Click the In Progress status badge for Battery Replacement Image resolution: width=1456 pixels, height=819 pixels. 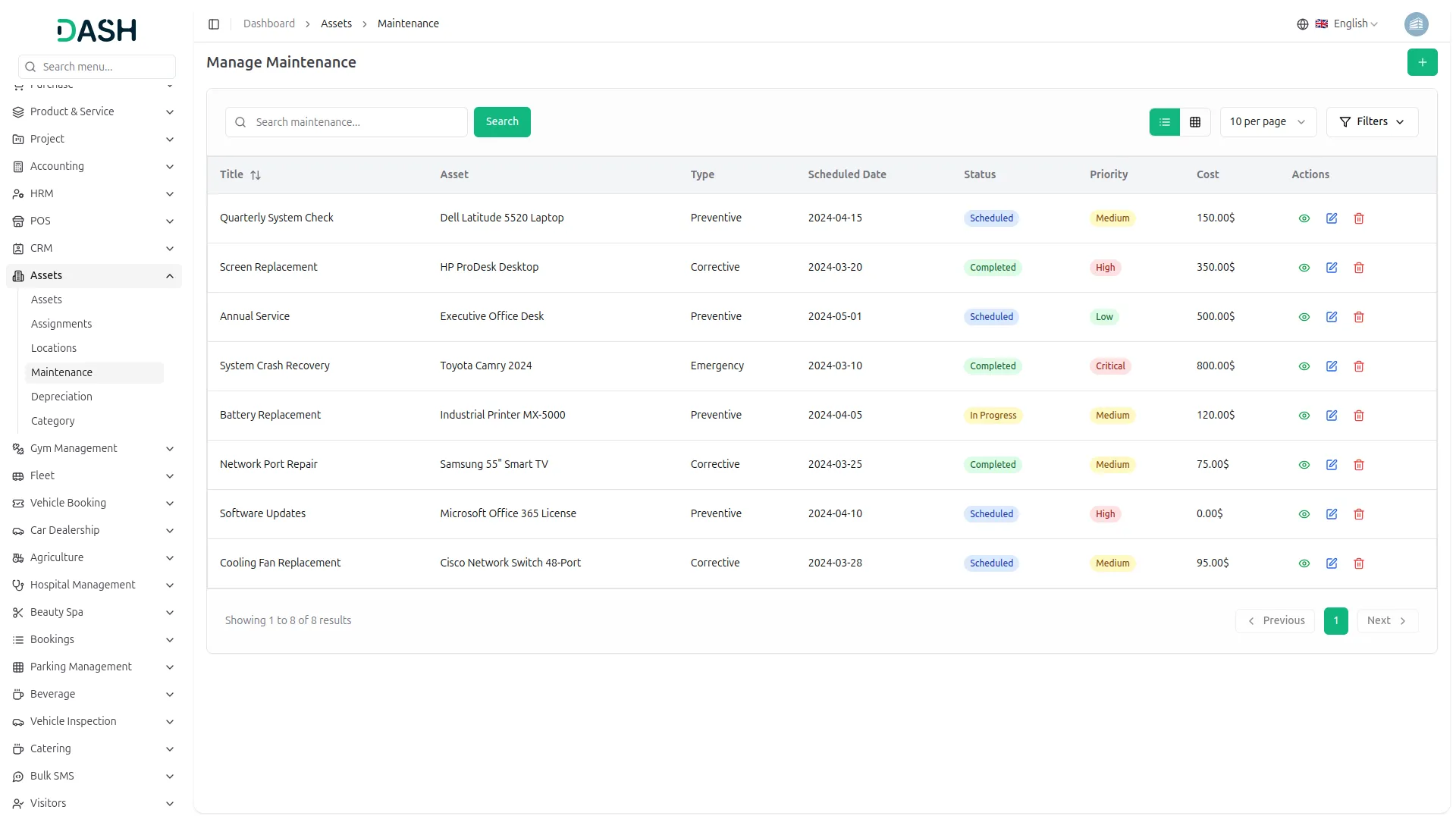tap(993, 415)
